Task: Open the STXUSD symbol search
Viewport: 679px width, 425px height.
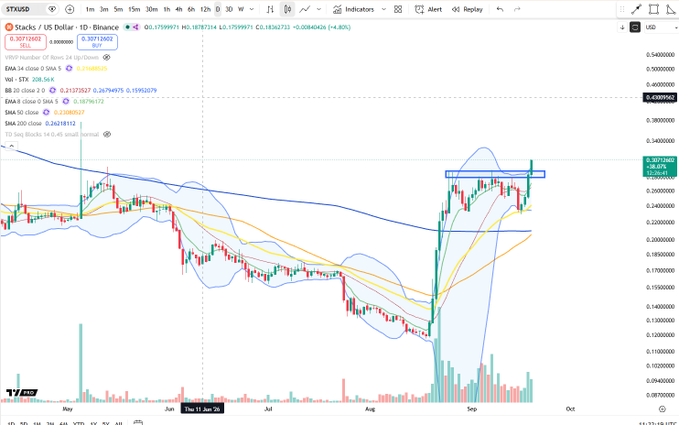Action: pyautogui.click(x=18, y=9)
